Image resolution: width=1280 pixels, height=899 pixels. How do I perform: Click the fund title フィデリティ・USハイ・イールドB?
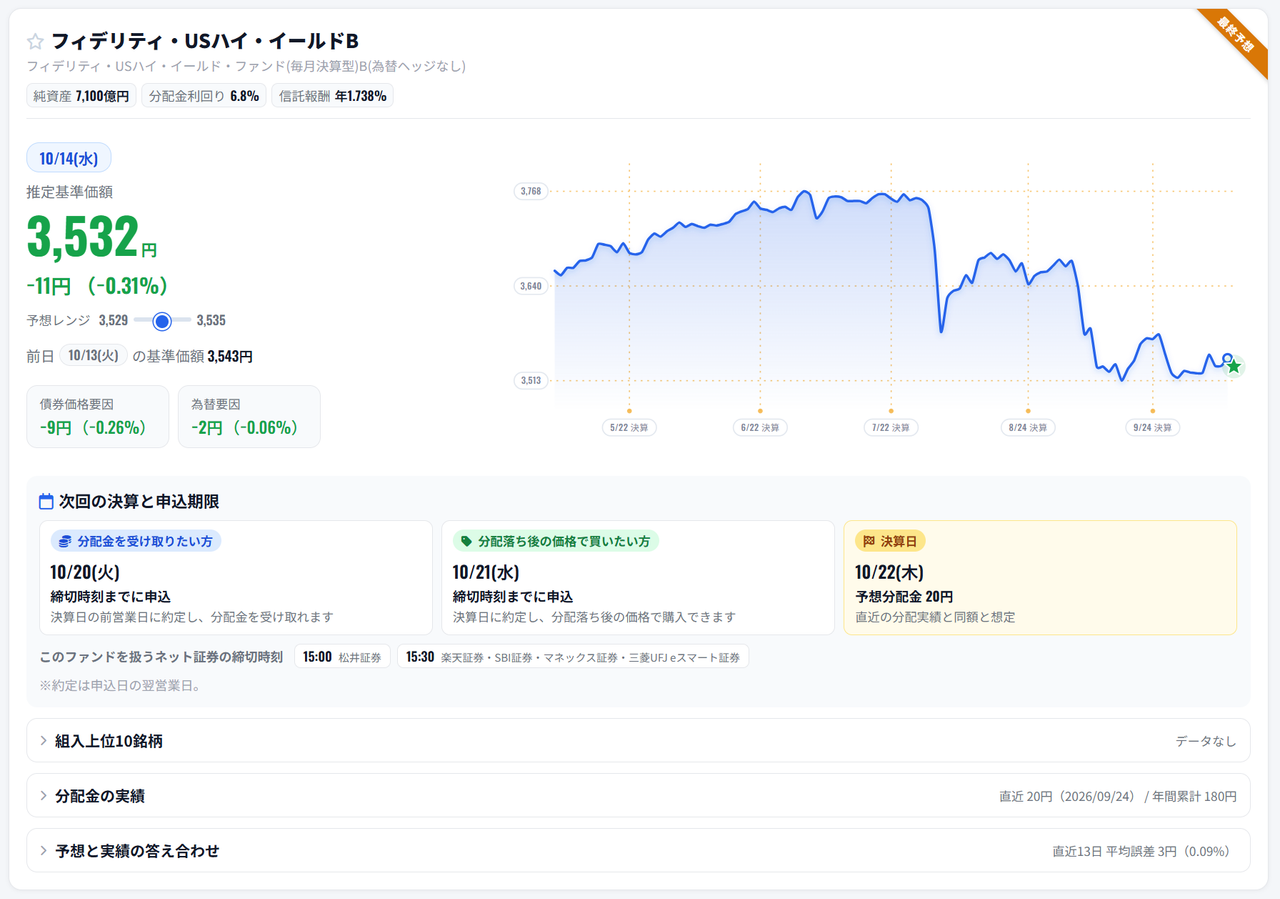point(205,41)
